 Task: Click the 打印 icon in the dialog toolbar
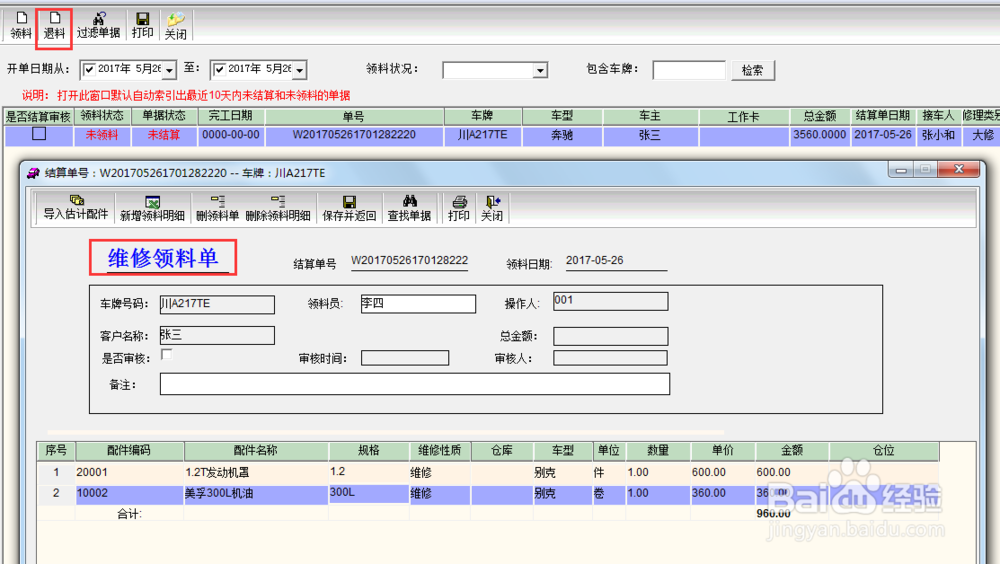click(x=459, y=208)
